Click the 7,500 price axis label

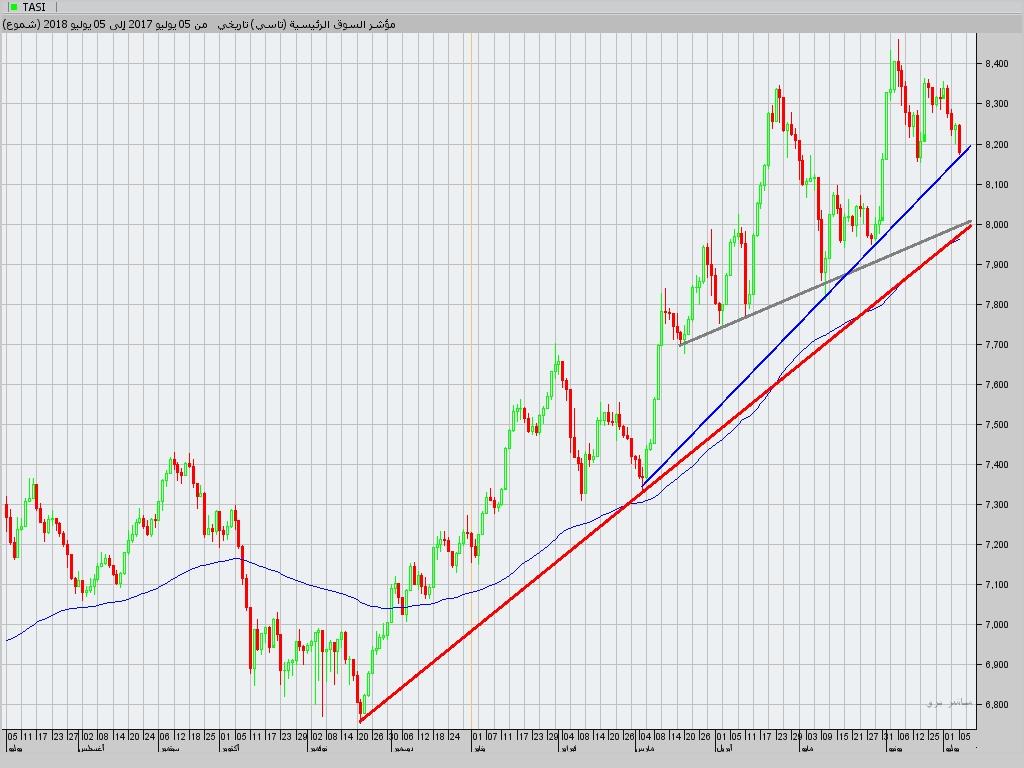[x=997, y=425]
